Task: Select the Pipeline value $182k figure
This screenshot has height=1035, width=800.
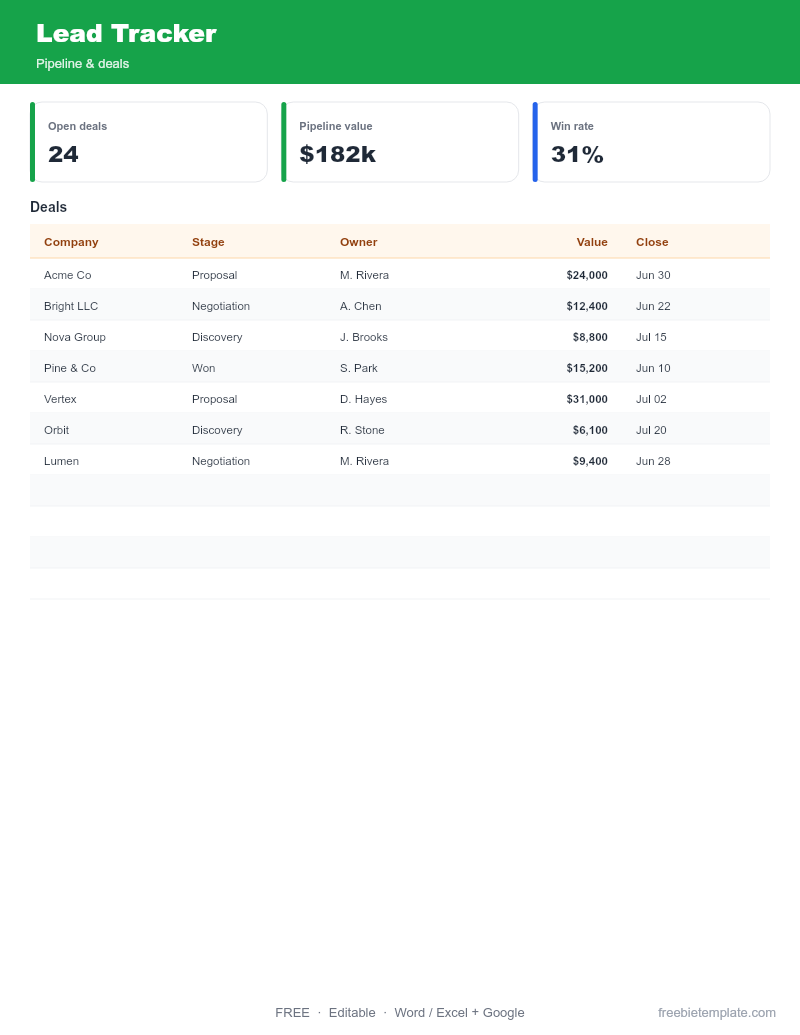Action: pos(337,154)
